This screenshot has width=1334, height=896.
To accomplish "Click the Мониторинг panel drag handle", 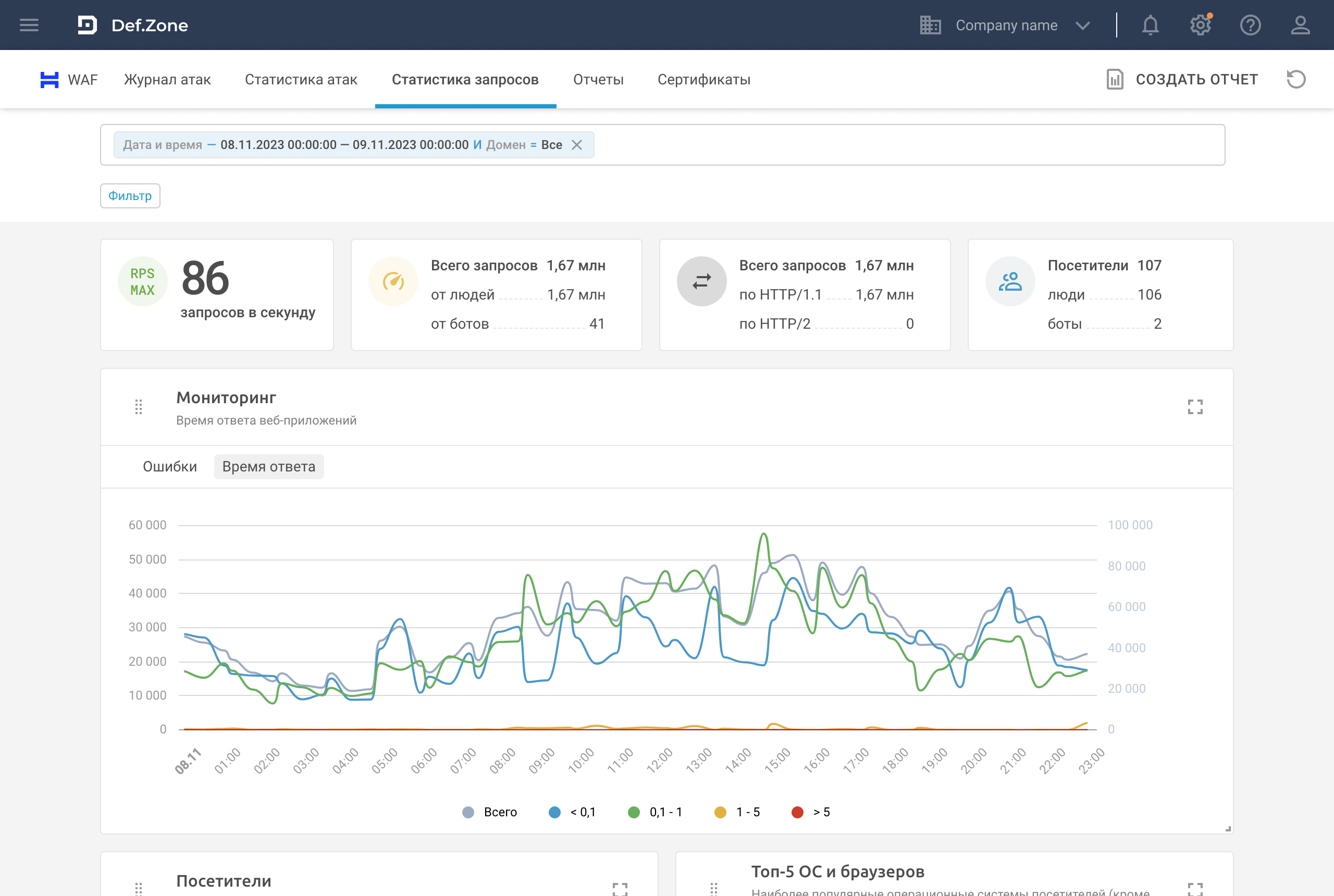I will (x=138, y=407).
